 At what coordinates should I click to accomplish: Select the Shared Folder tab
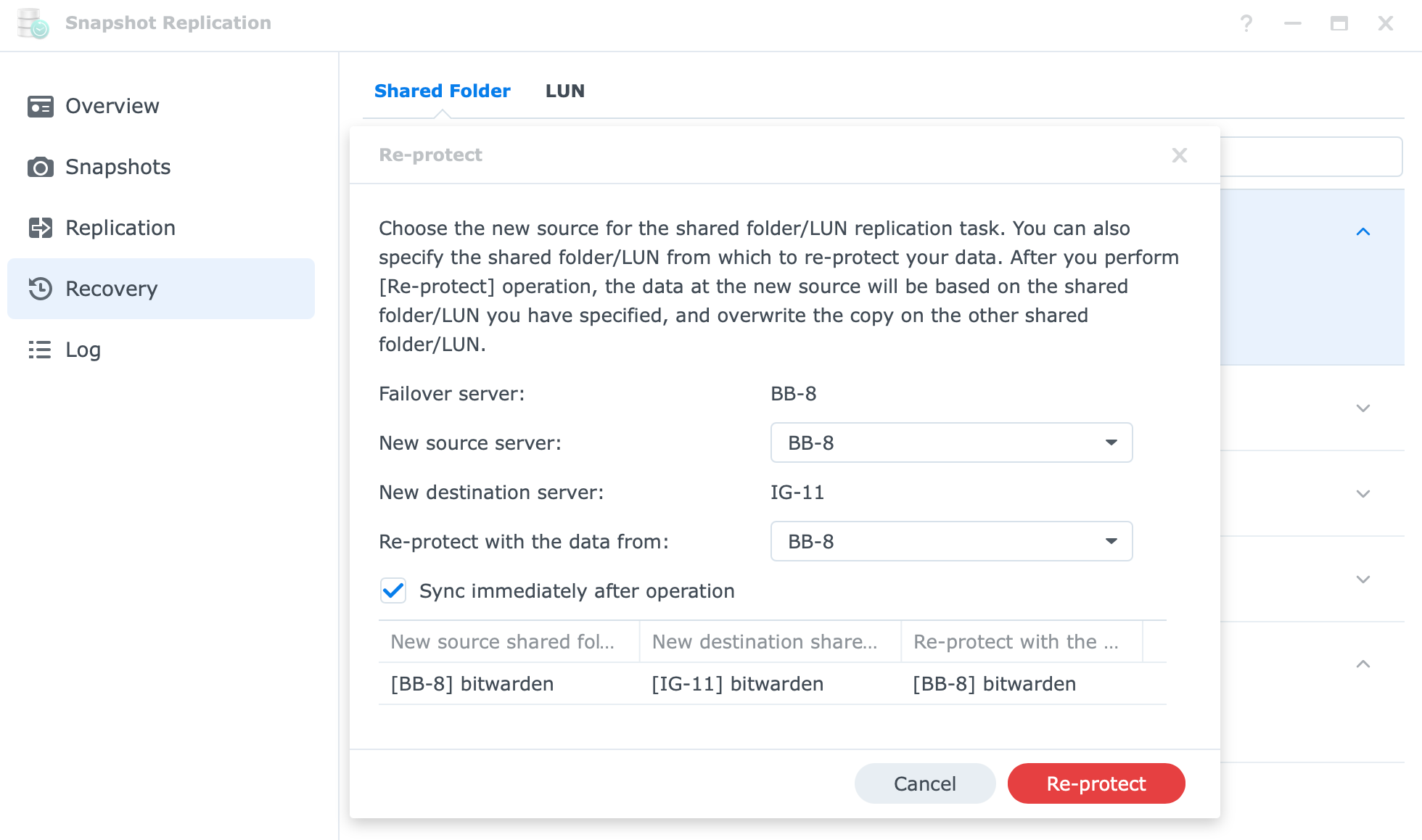click(x=443, y=91)
